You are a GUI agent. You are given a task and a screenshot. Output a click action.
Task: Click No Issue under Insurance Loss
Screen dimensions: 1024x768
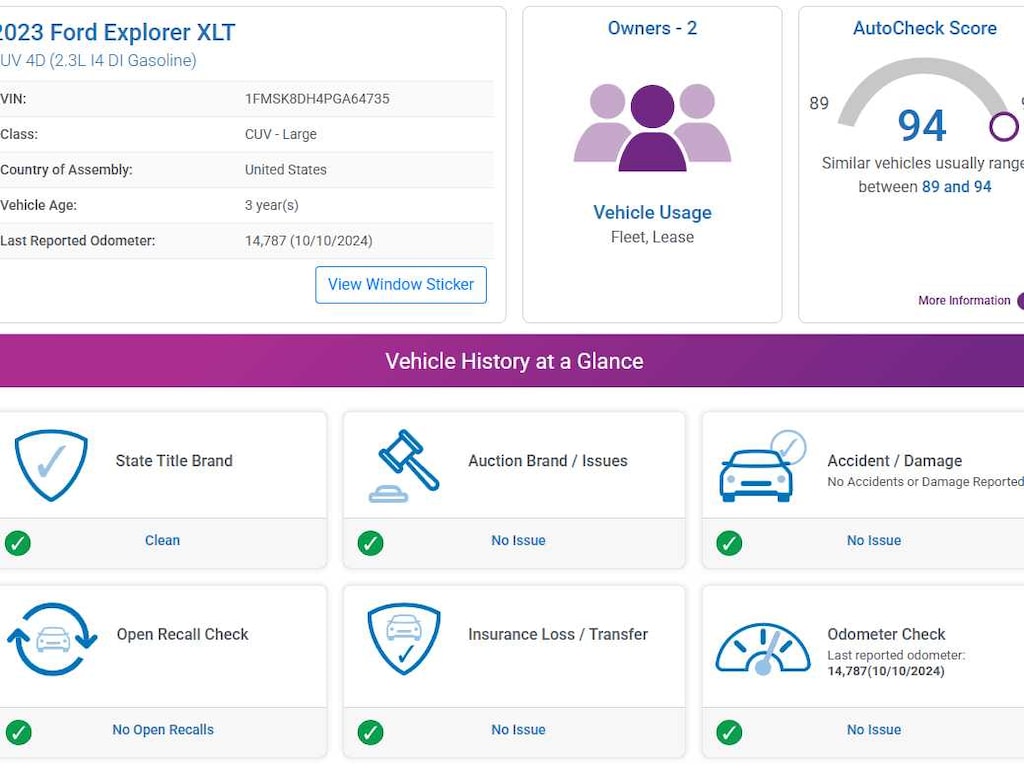click(518, 729)
